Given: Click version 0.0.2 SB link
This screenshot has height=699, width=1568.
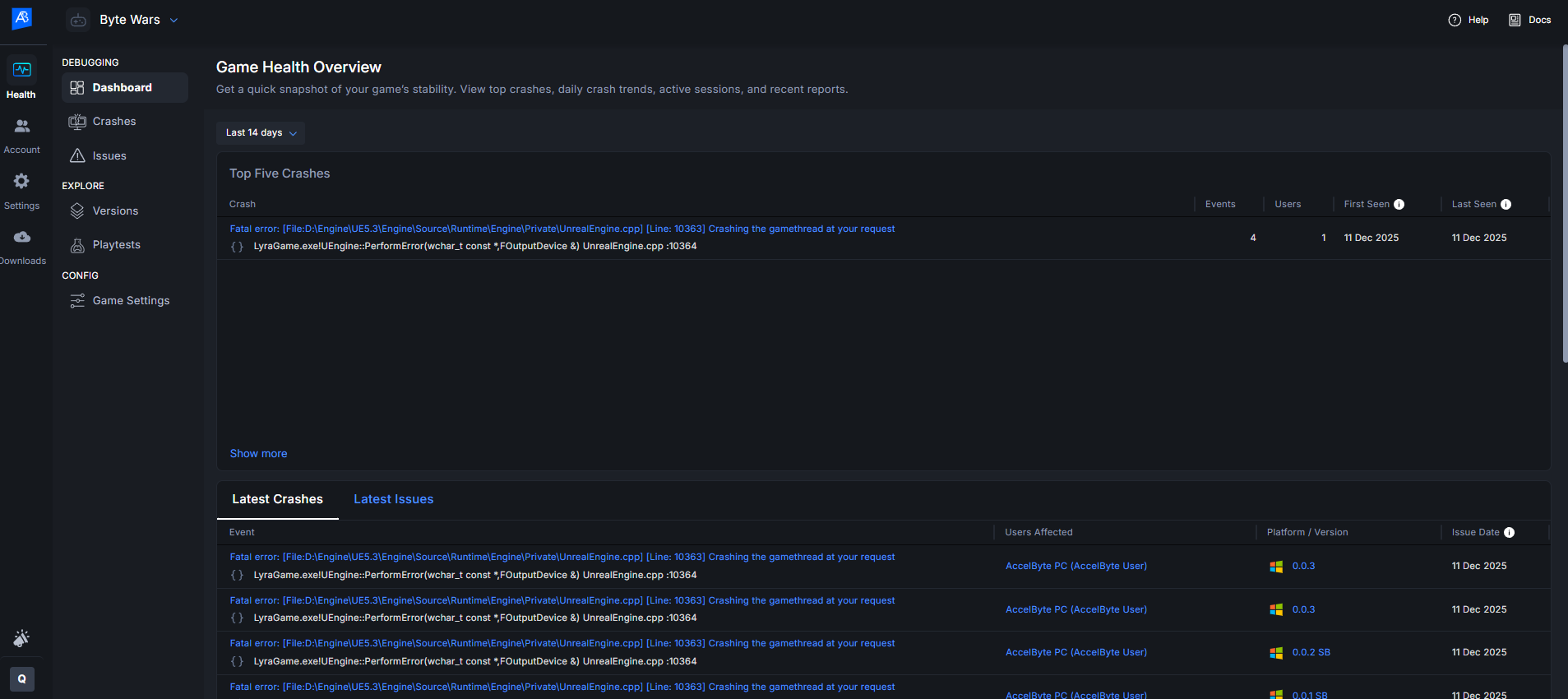Looking at the screenshot, I should (1311, 653).
